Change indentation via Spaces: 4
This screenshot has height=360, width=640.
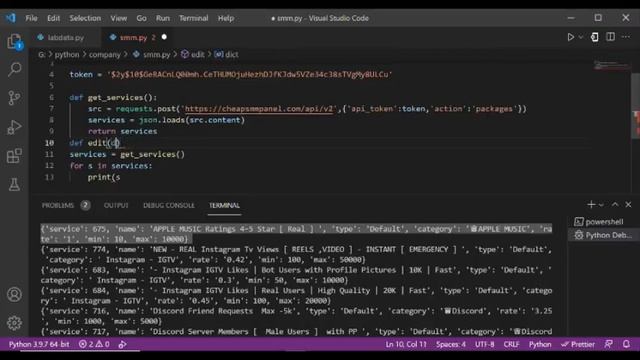tap(451, 344)
